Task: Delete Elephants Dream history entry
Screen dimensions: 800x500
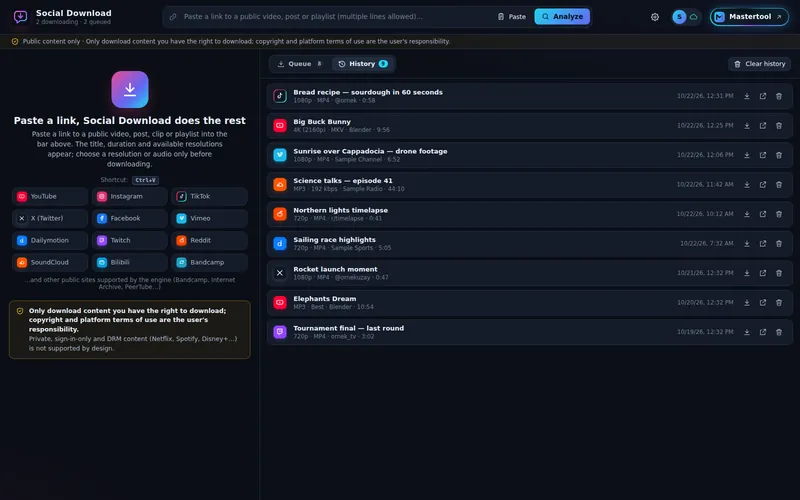Action: pyautogui.click(x=779, y=303)
